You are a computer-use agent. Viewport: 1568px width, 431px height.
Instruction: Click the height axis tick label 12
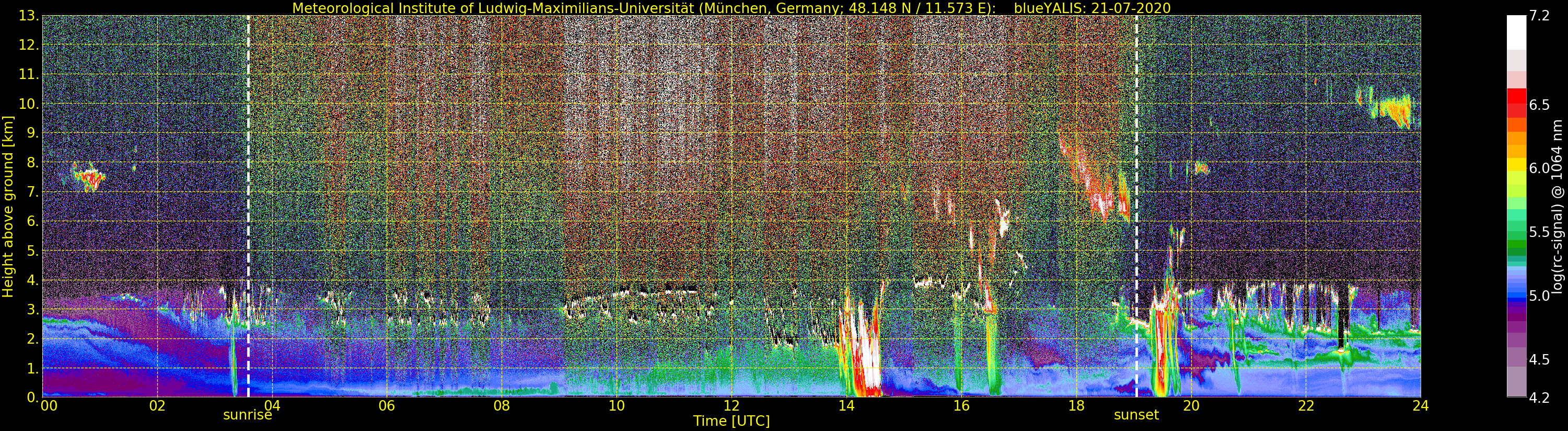pos(29,46)
